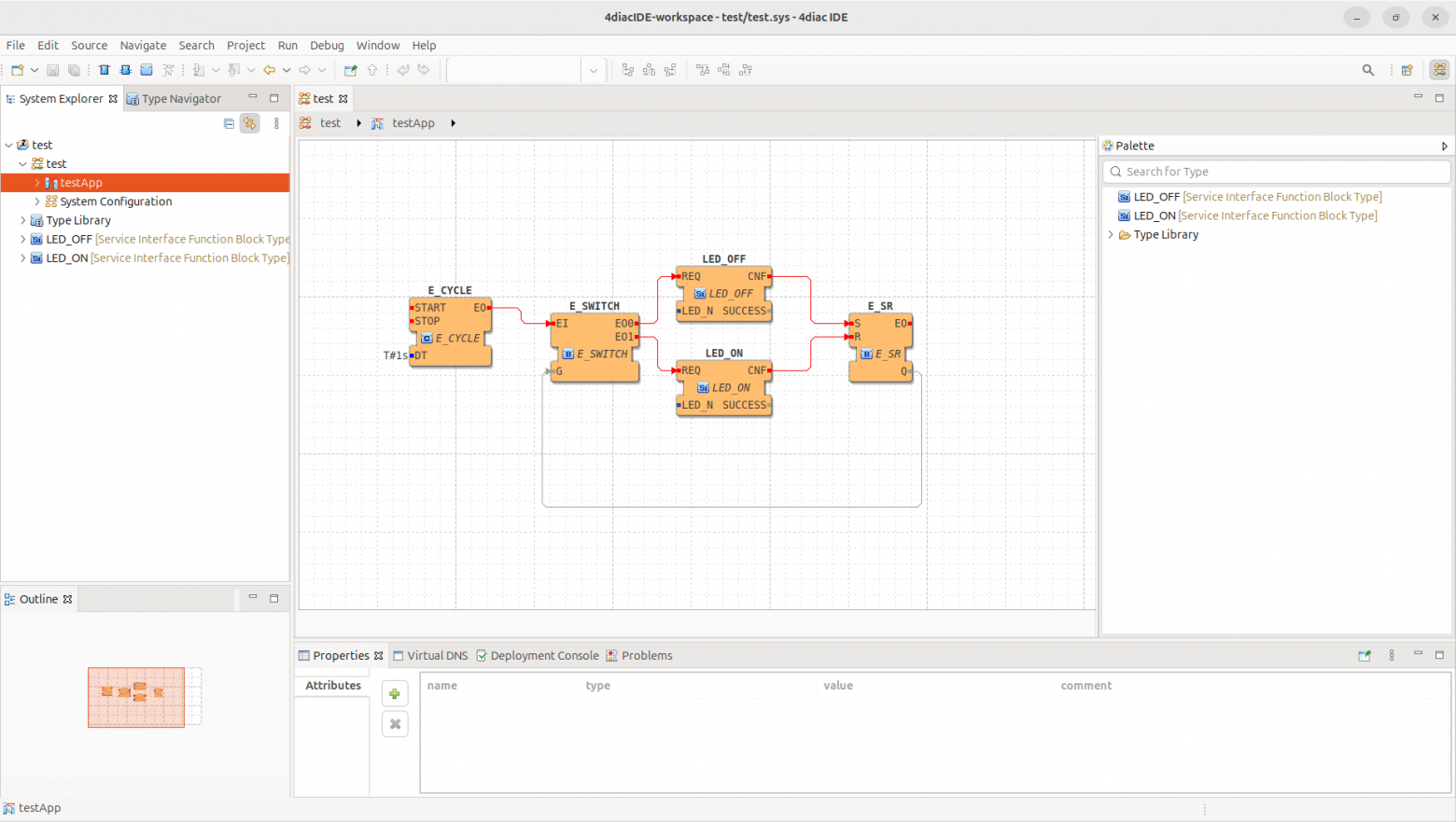
Task: Click the Save toolbar icon
Action: (53, 70)
